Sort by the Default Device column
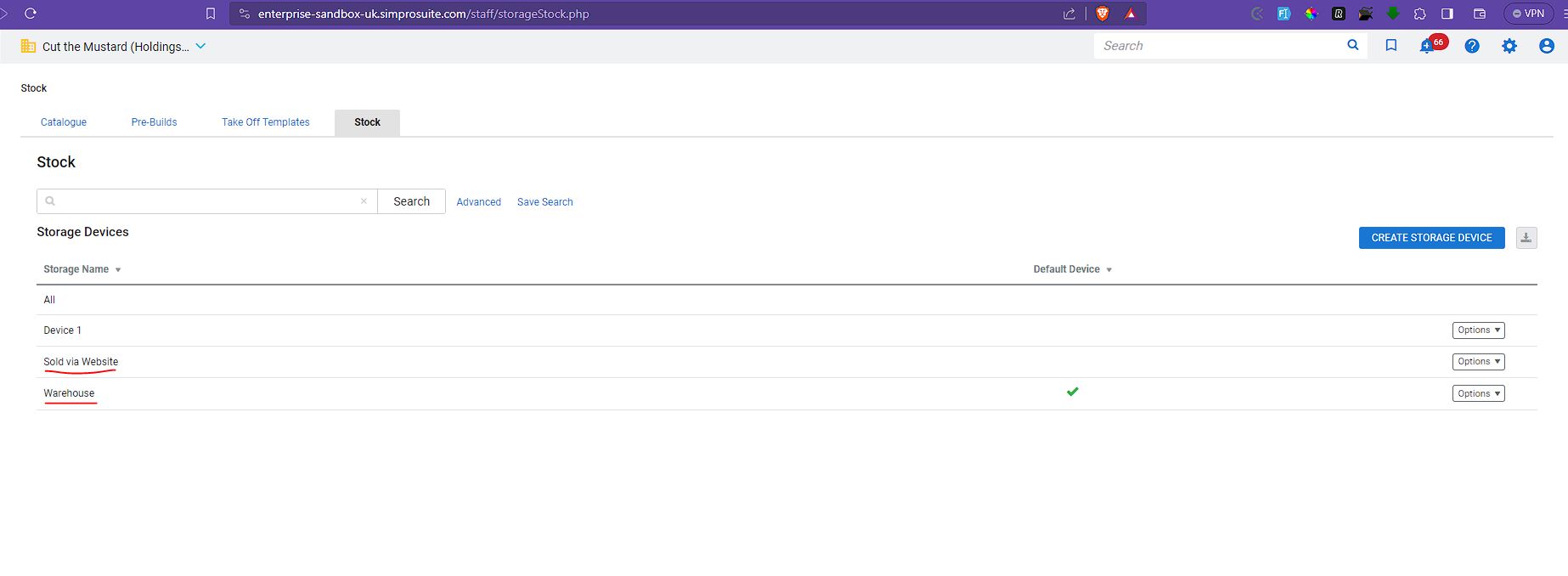The width and height of the screenshot is (1568, 576). click(1073, 269)
